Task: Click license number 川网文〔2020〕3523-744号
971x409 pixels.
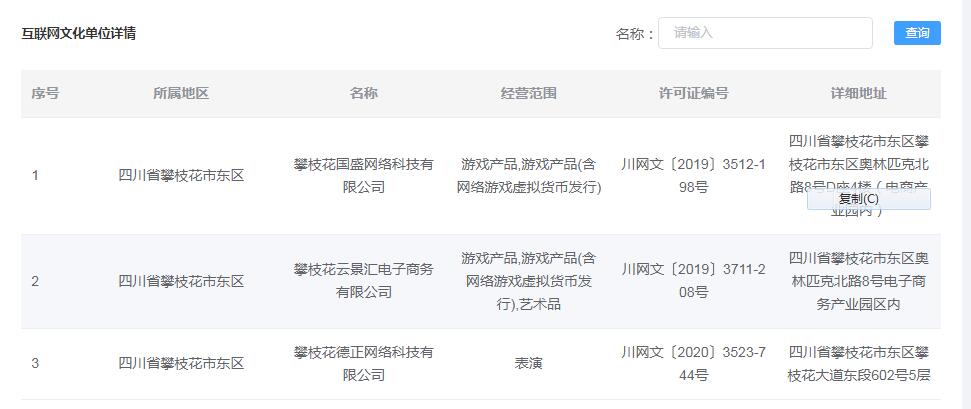Action: pyautogui.click(x=694, y=364)
